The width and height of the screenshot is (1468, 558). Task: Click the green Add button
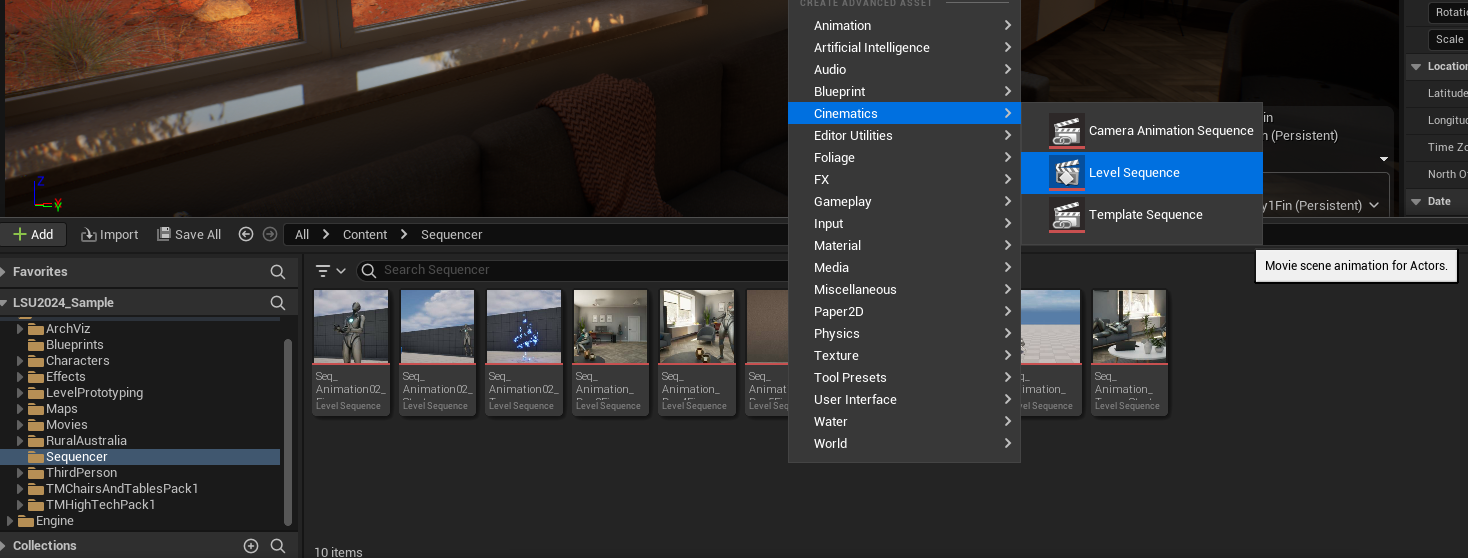(33, 234)
